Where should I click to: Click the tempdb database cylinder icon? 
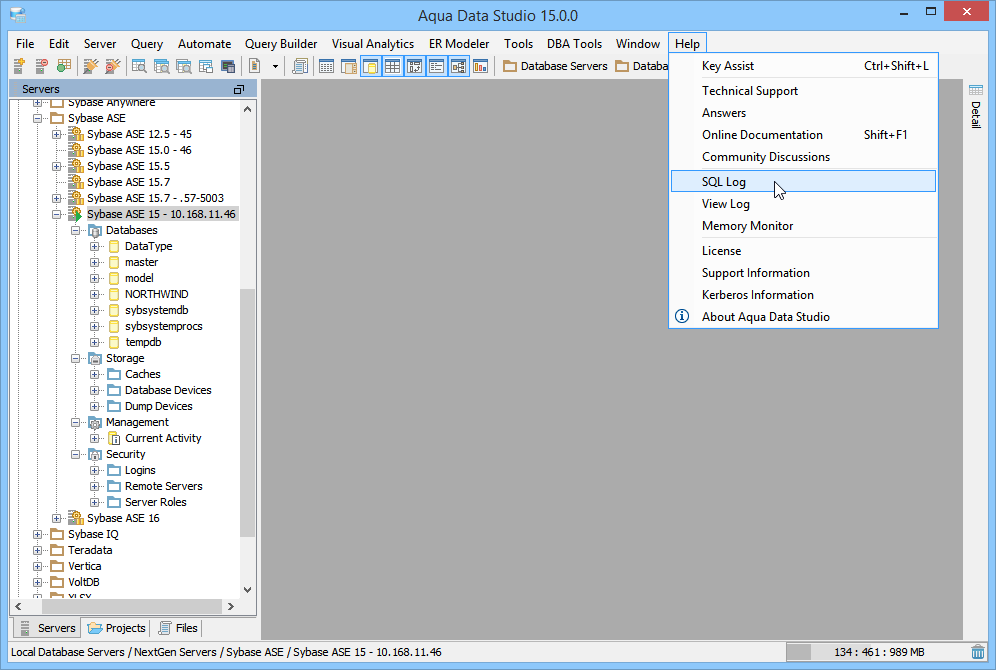click(x=114, y=342)
